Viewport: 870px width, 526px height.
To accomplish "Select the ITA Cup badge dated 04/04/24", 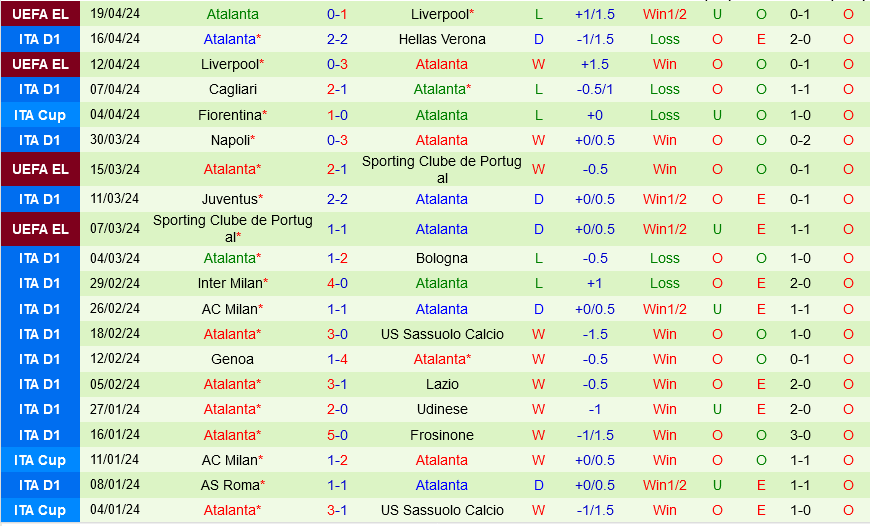I will click(x=40, y=115).
